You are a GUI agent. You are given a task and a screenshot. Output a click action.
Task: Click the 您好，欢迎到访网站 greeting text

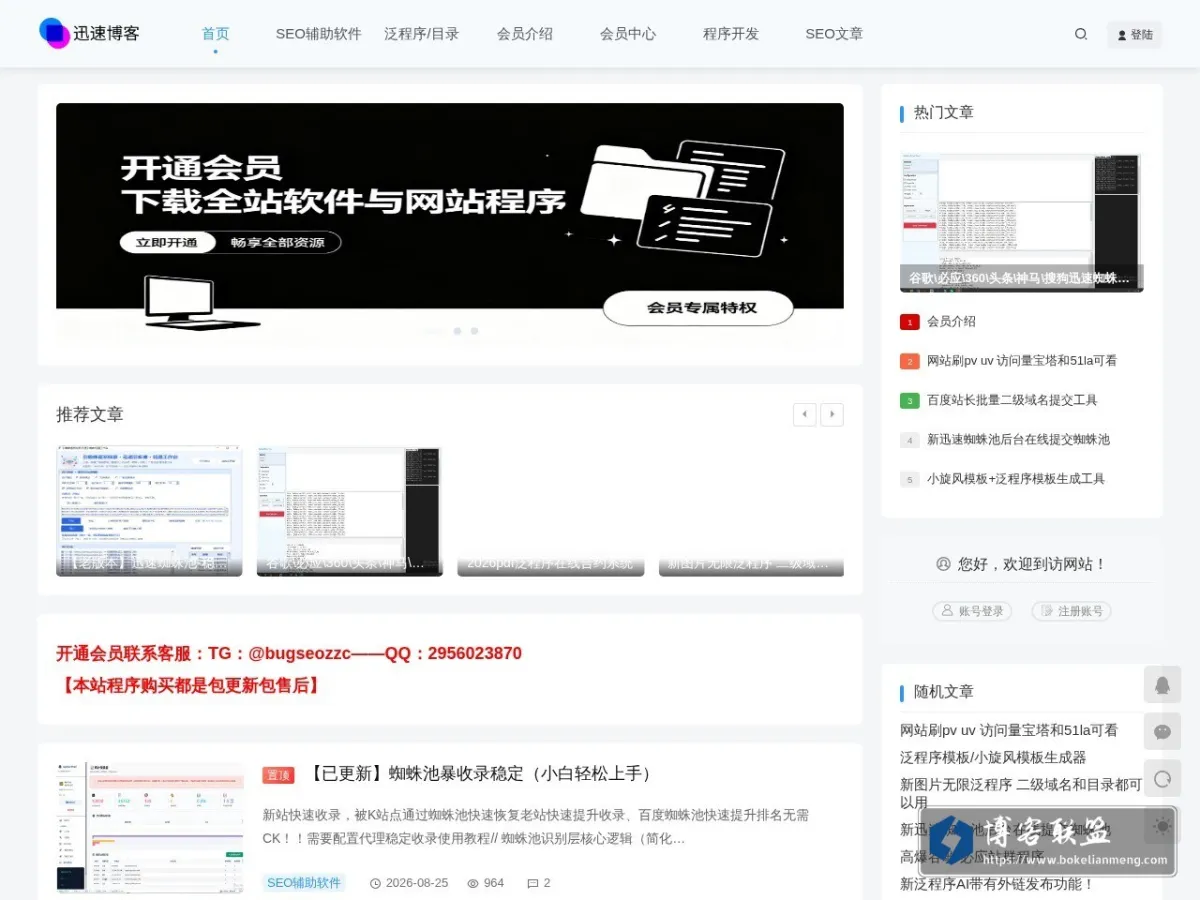pyautogui.click(x=1032, y=564)
